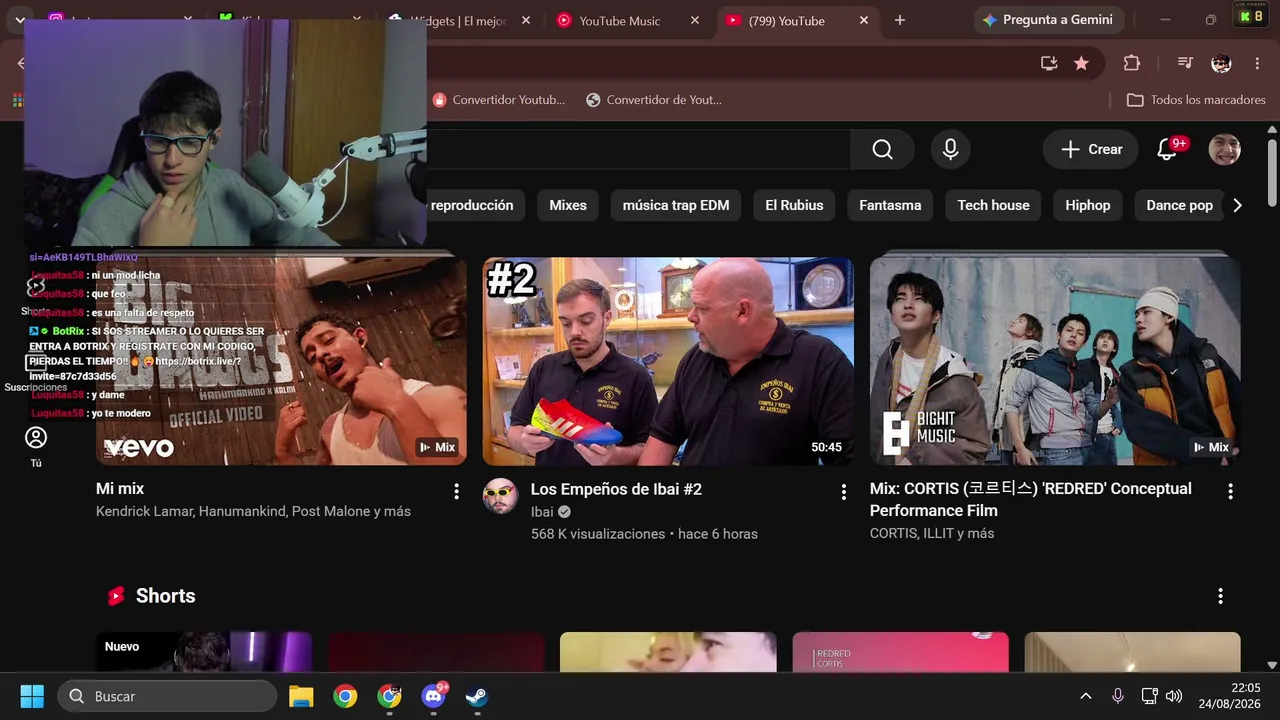Open the Los Empeños de Ibai #2 thumbnail
The image size is (1280, 720).
[668, 361]
